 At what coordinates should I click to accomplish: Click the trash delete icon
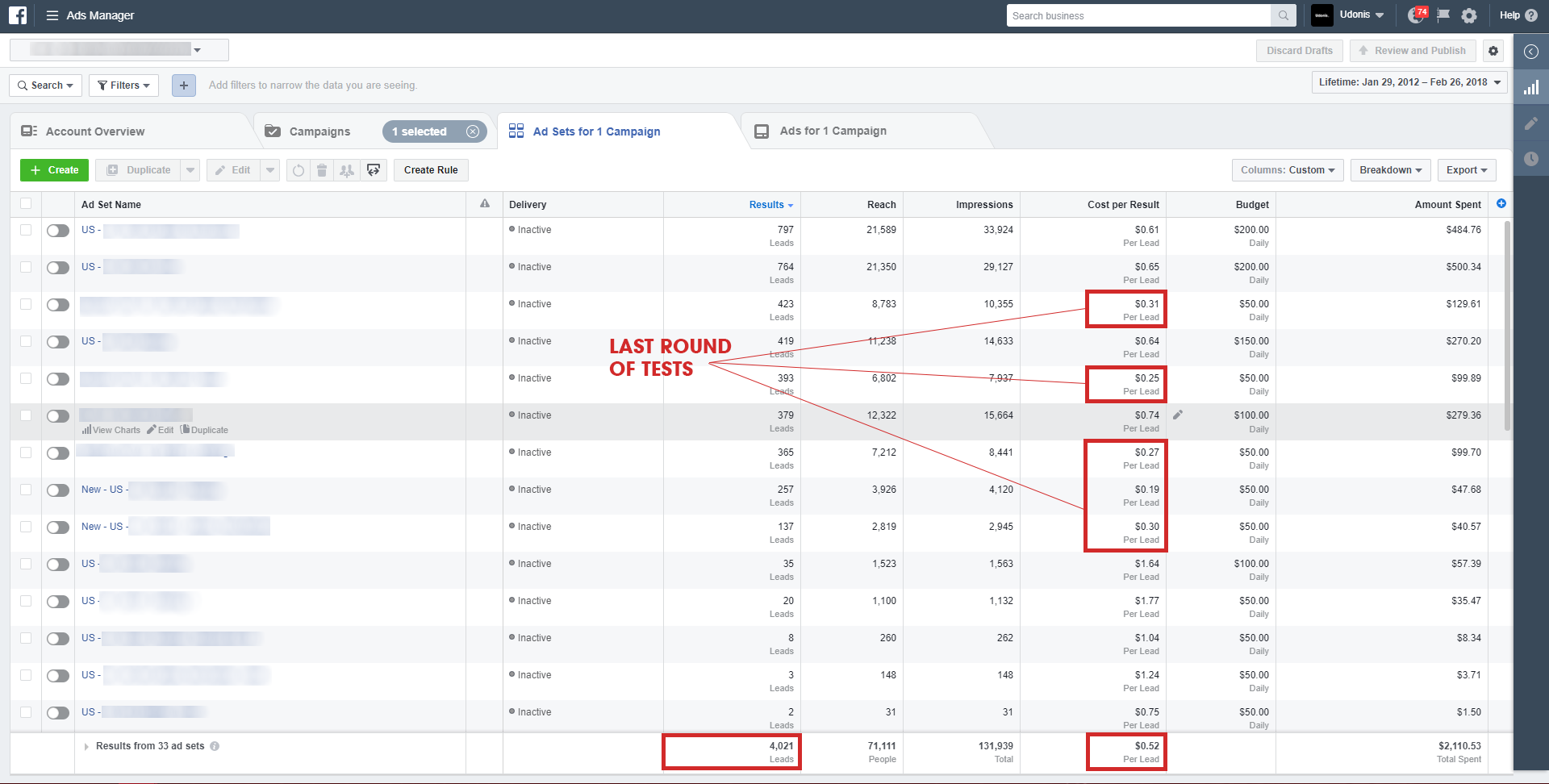[322, 170]
